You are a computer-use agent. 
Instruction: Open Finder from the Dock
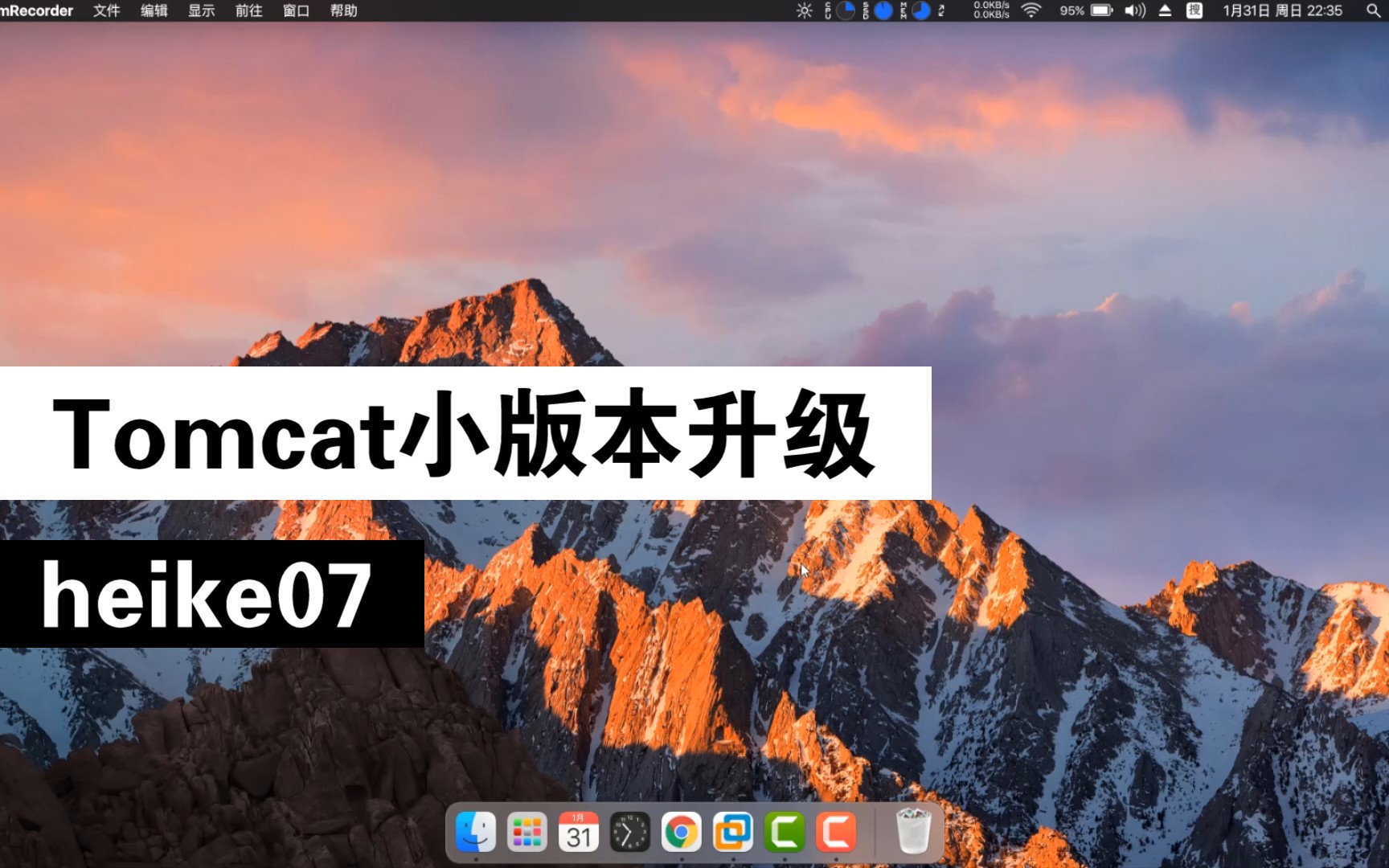pos(476,832)
